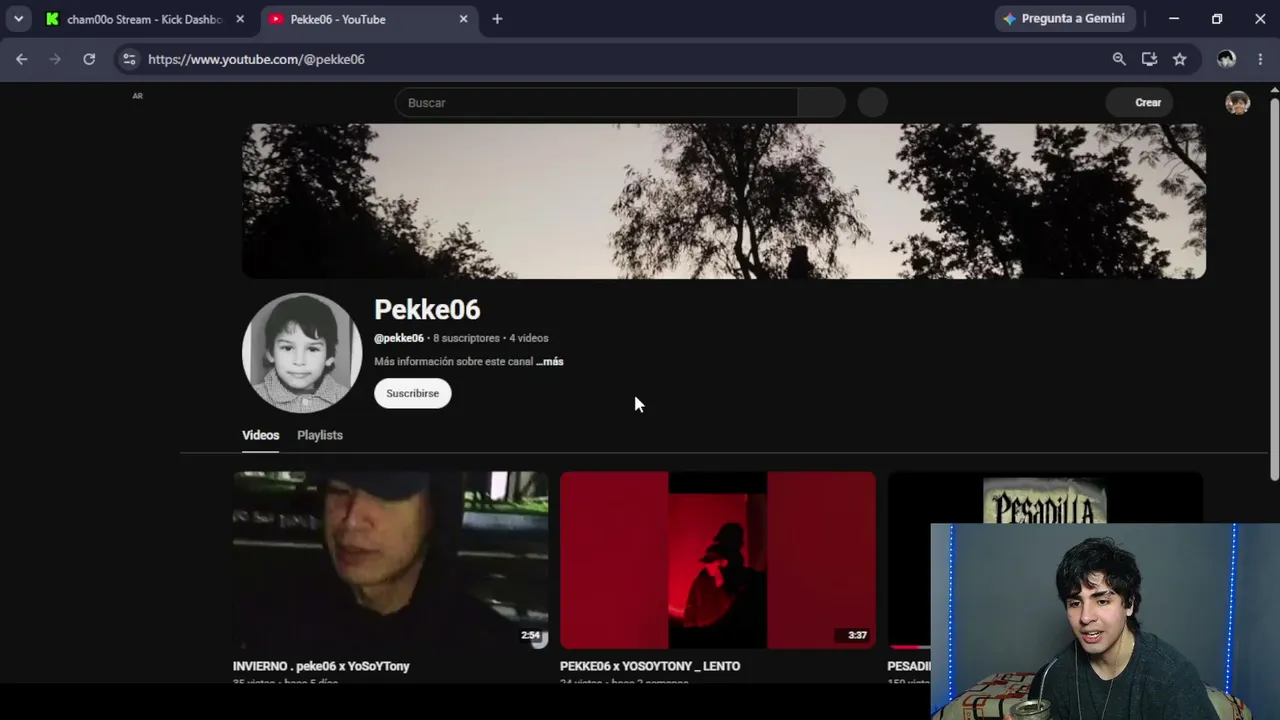Viewport: 1280px width, 720px height.
Task: Expand channel description with '...más'
Action: point(550,362)
